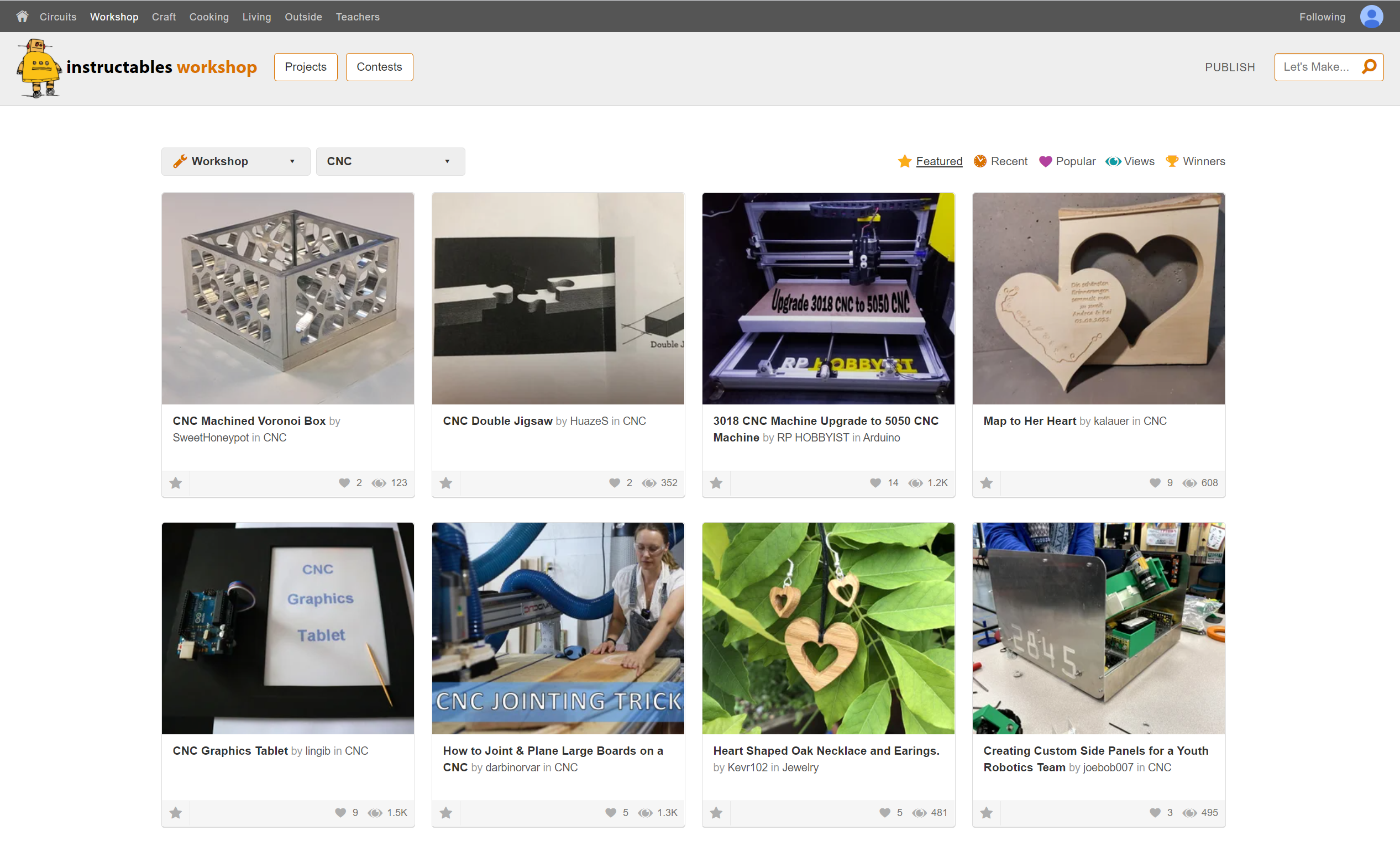
Task: Click the Contests button
Action: point(380,67)
